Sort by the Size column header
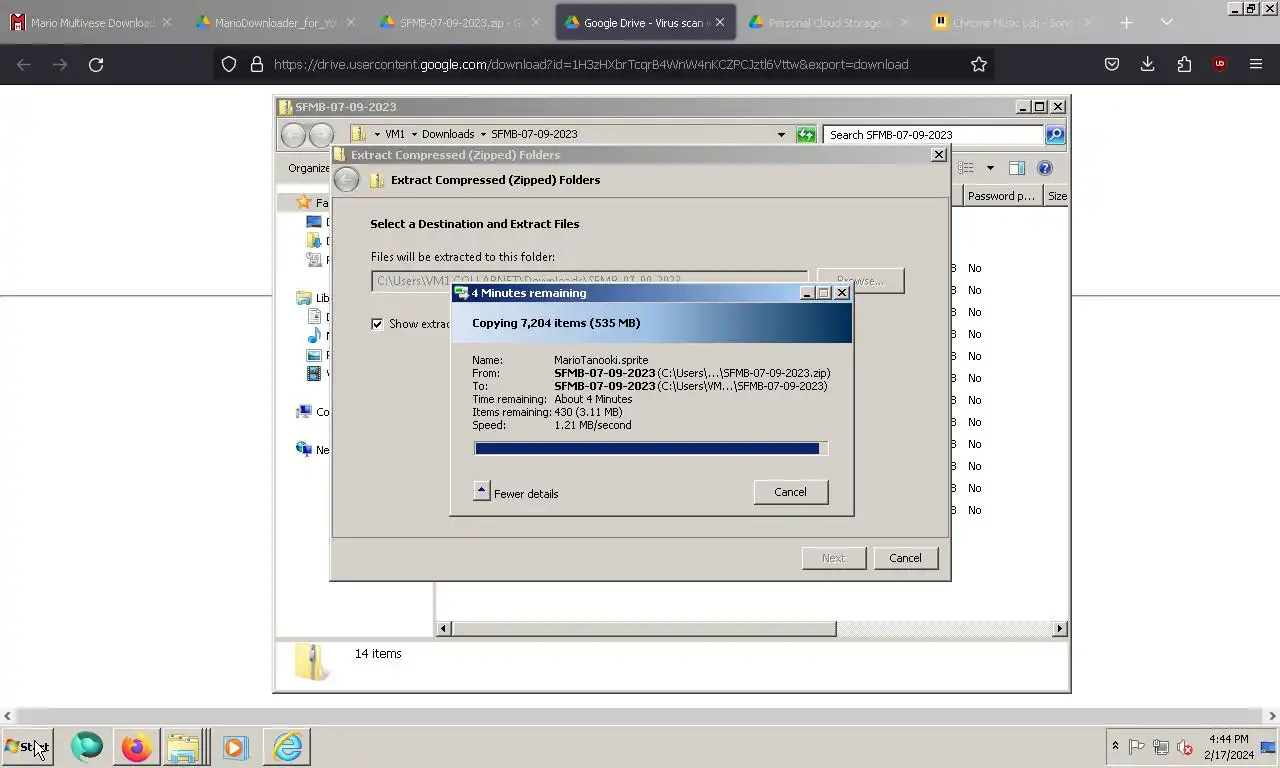 tap(1056, 196)
